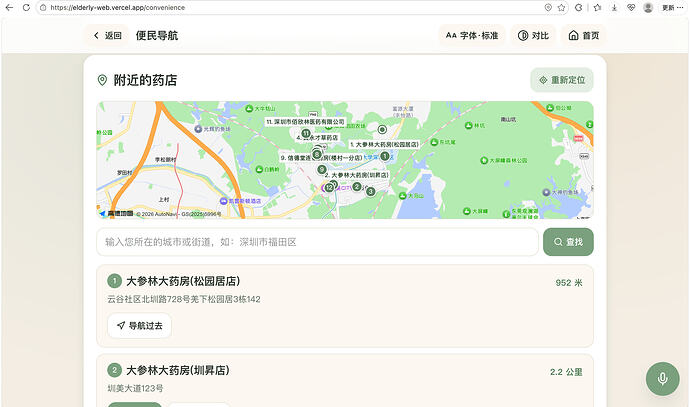690x407 pixels.
Task: Click the 大屏幛森林公园 map point
Action: [503, 161]
